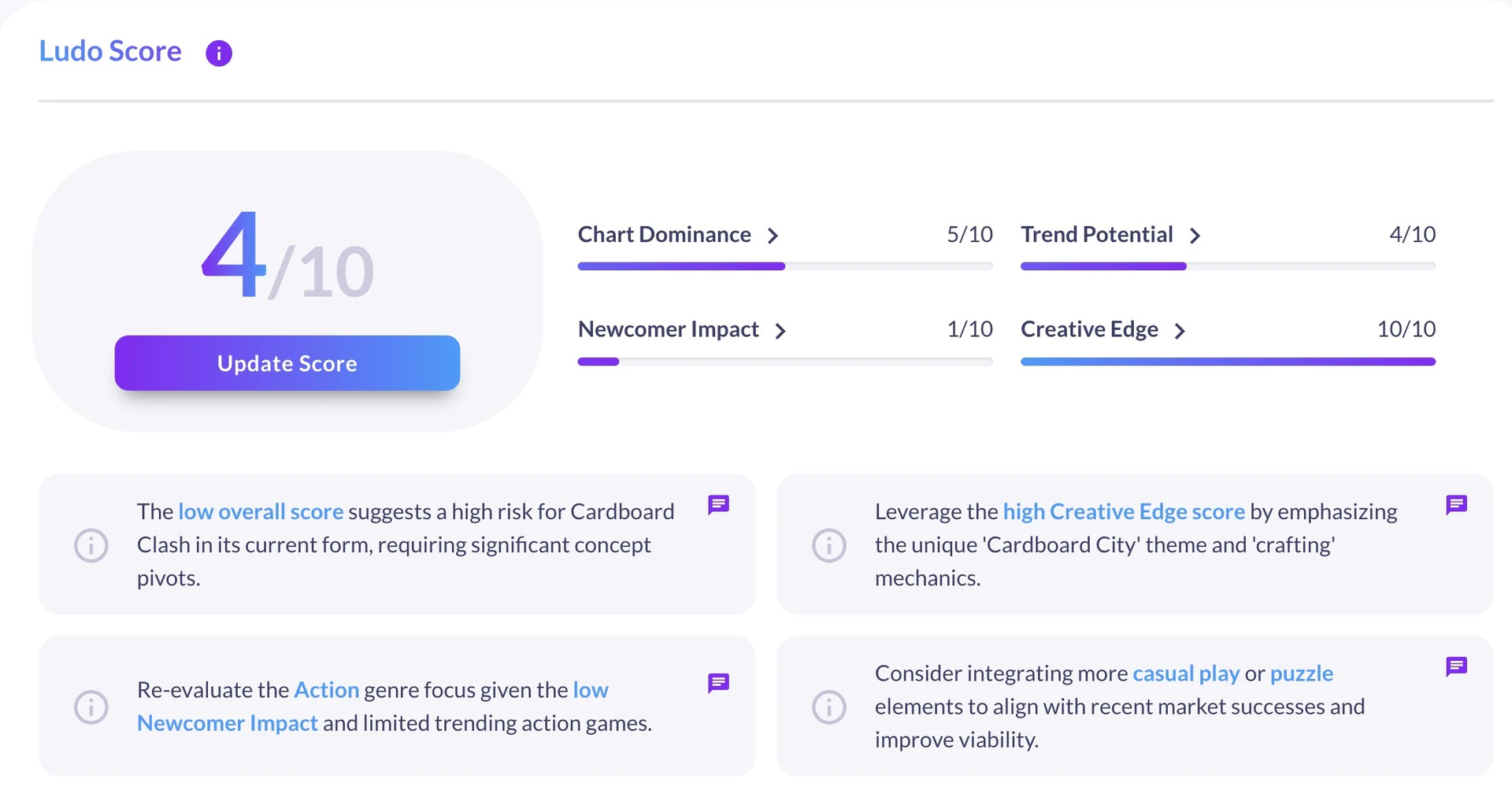The height and width of the screenshot is (809, 1512).
Task: Click the info icon on the concept pivots card
Action: tap(91, 544)
